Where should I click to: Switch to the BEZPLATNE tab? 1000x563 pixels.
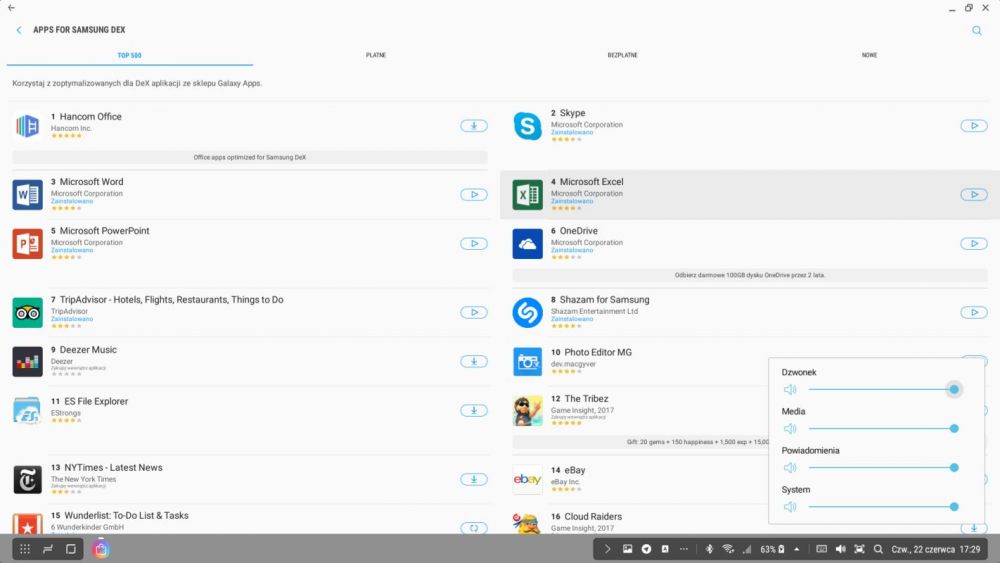tap(622, 55)
